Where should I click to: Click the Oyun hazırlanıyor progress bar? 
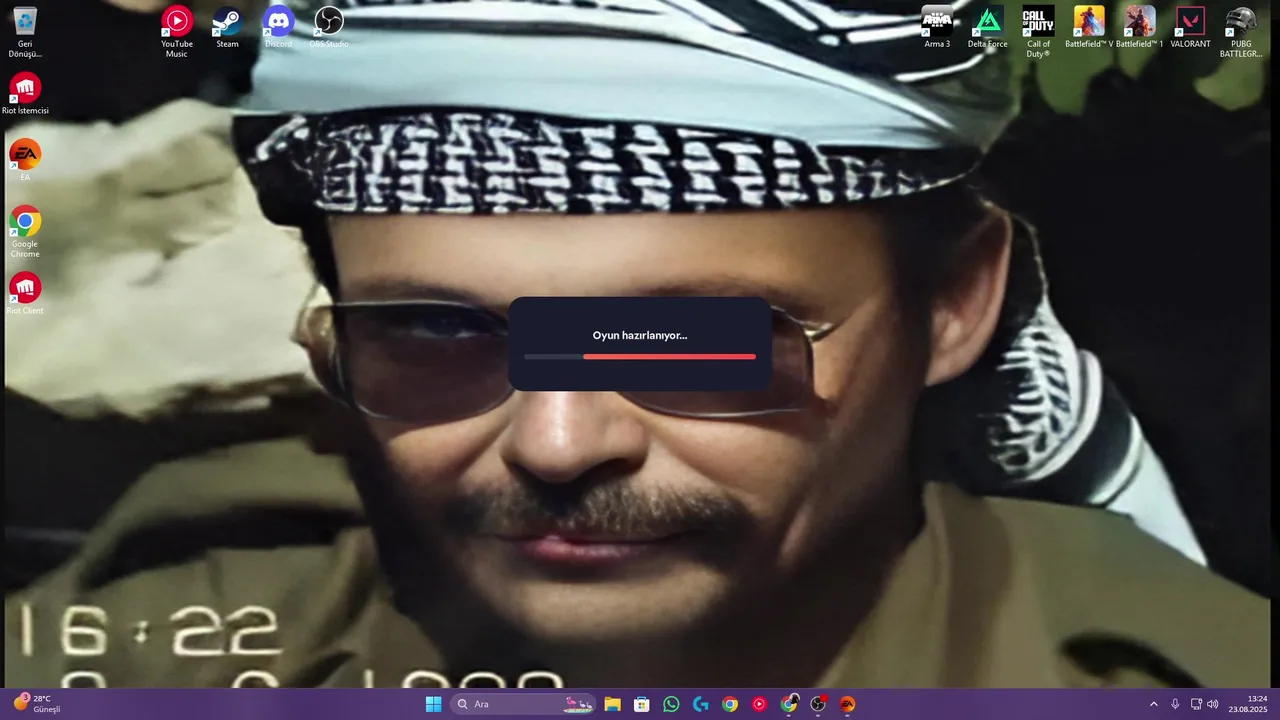coord(640,356)
